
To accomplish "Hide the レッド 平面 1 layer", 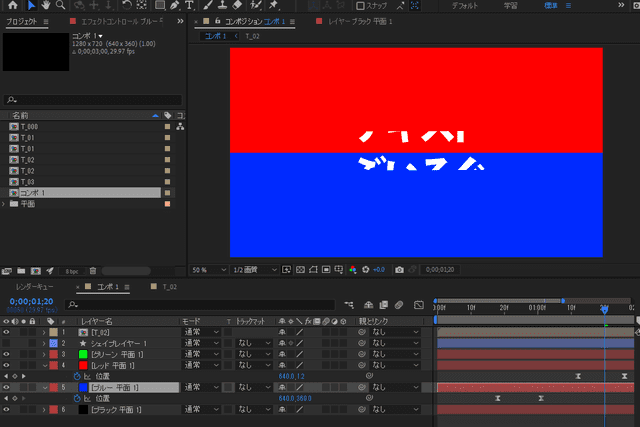I will 6,365.
